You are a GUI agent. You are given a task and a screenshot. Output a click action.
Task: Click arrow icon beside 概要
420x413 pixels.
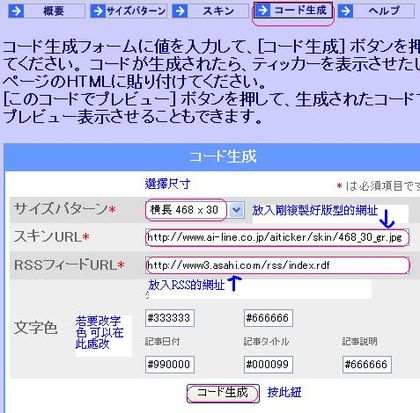tap(16, 11)
